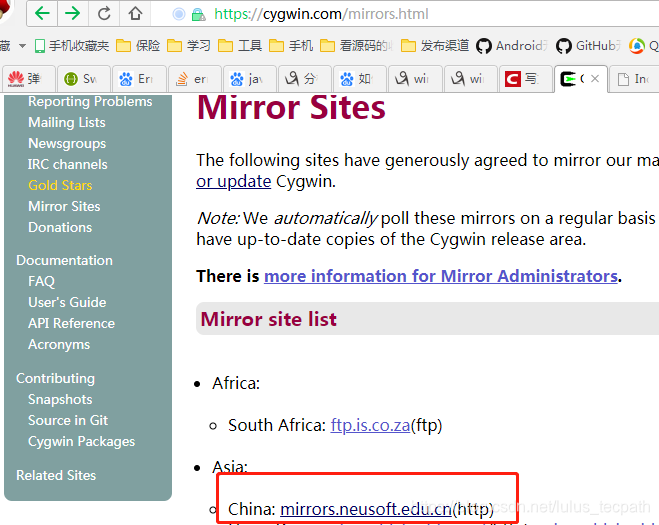This screenshot has height=525, width=659.
Task: Click the 'Mirror Sites' page title
Action: click(291, 108)
